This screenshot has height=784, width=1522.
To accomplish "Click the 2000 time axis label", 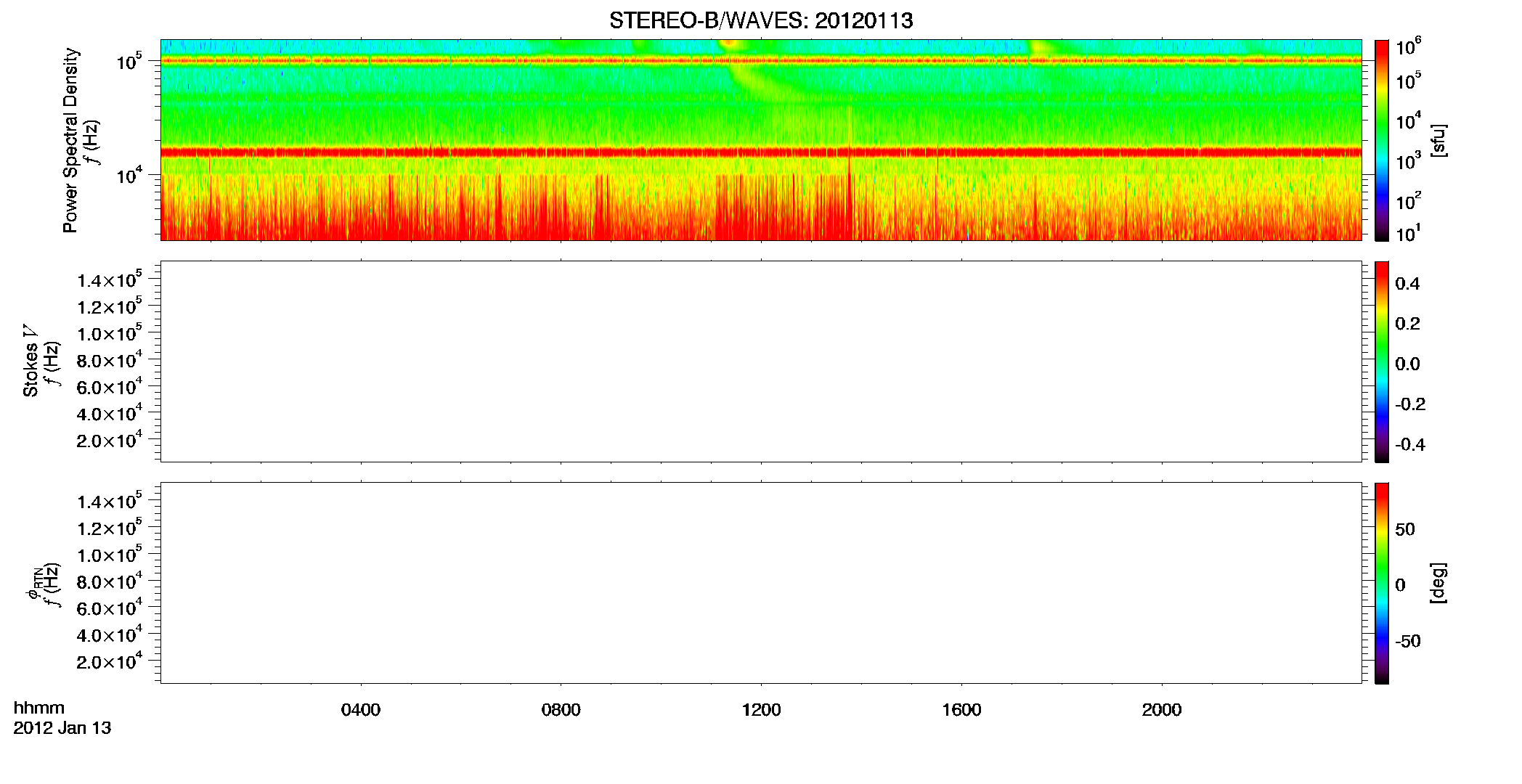I will [1162, 710].
